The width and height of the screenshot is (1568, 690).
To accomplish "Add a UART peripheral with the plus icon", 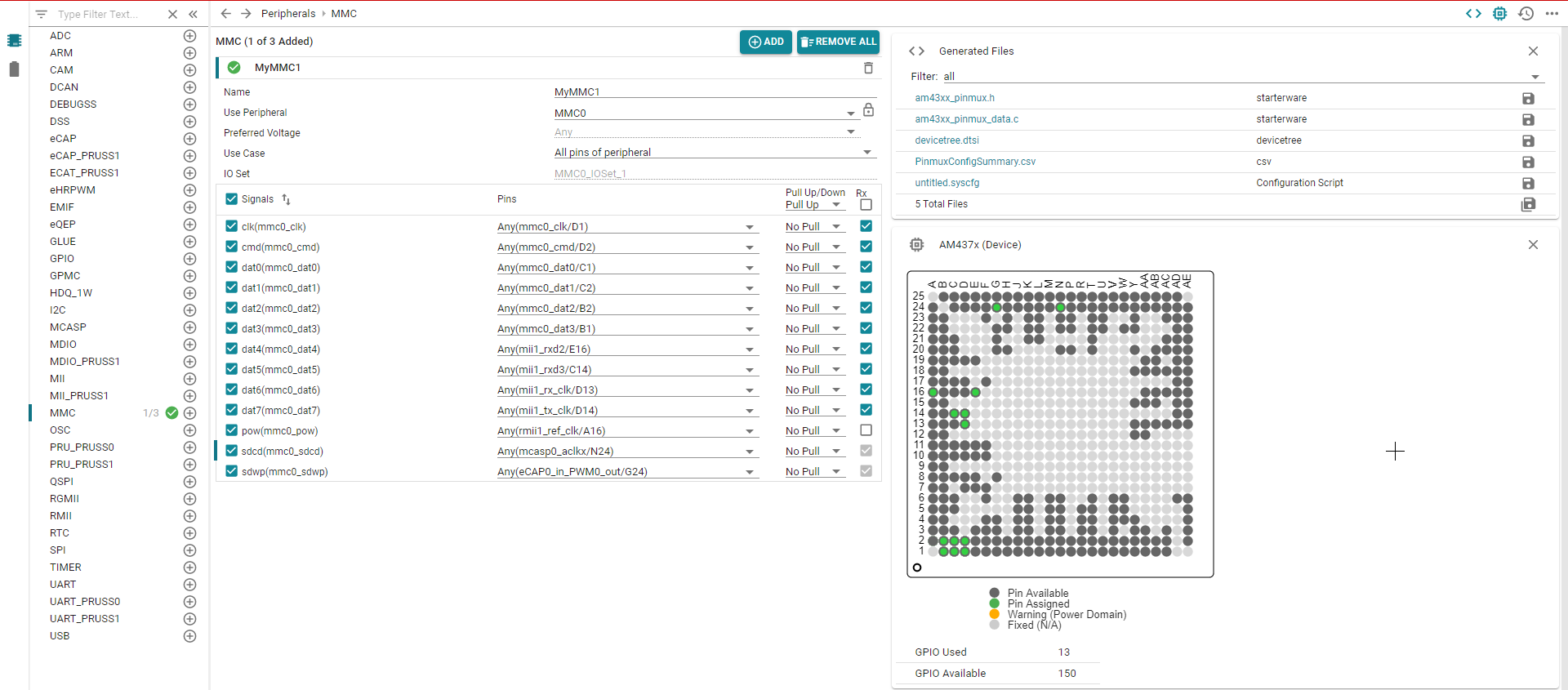I will tap(189, 585).
